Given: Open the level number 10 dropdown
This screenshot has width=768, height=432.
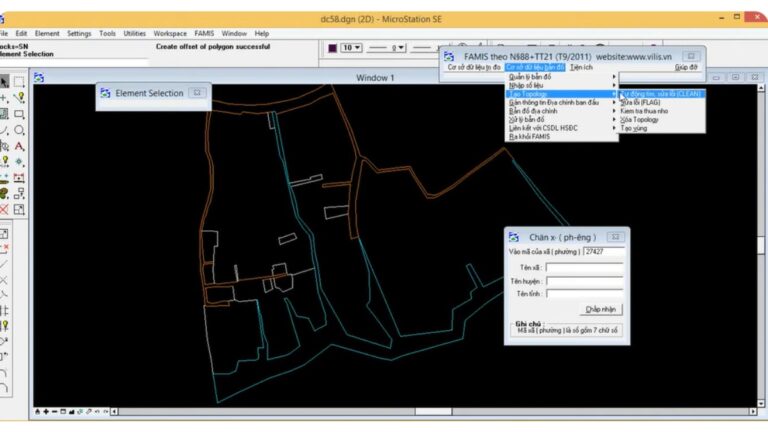Looking at the screenshot, I should click(x=351, y=47).
